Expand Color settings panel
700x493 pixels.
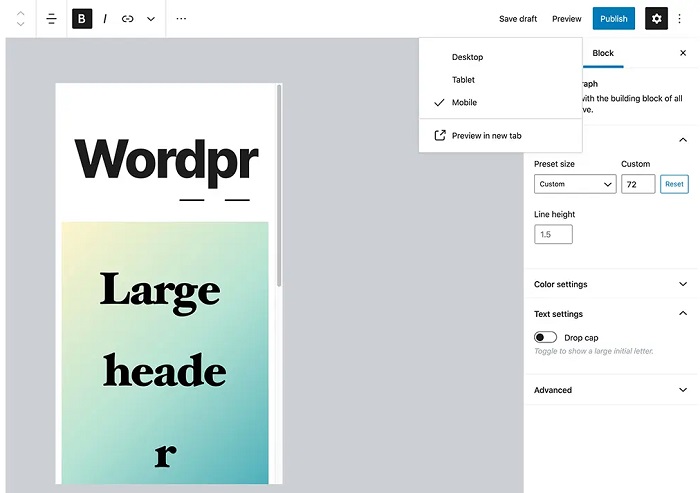tap(611, 284)
